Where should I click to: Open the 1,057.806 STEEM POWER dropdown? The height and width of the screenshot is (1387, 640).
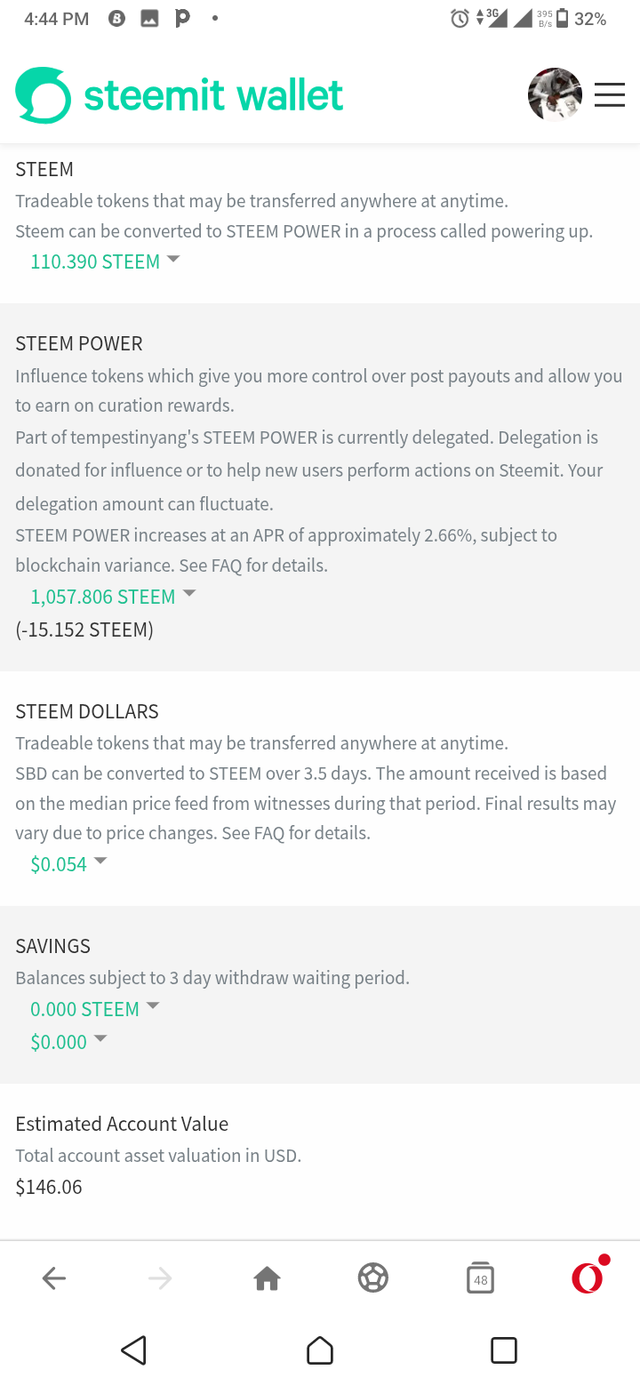point(113,597)
